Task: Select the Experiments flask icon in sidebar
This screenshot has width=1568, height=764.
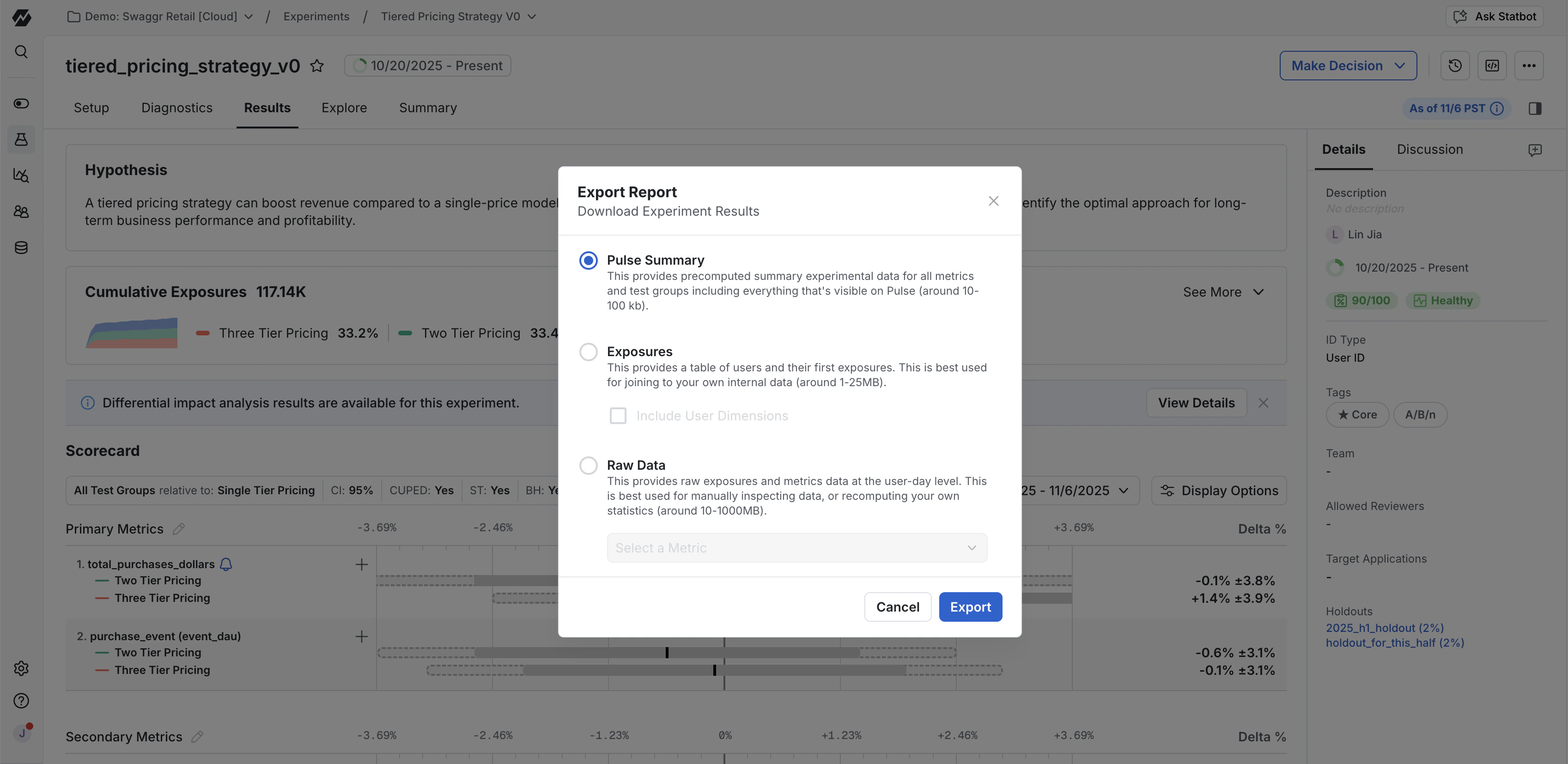Action: tap(21, 139)
